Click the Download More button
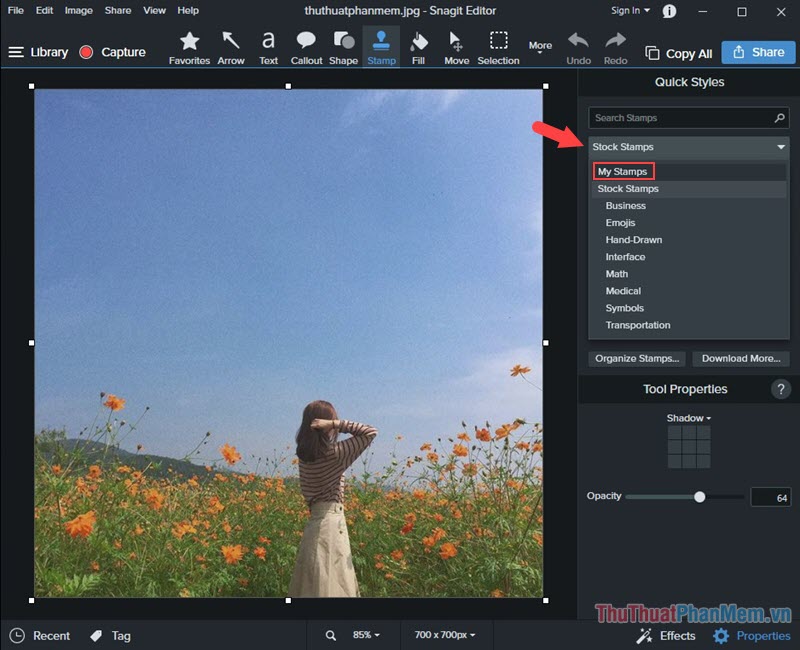 click(740, 358)
